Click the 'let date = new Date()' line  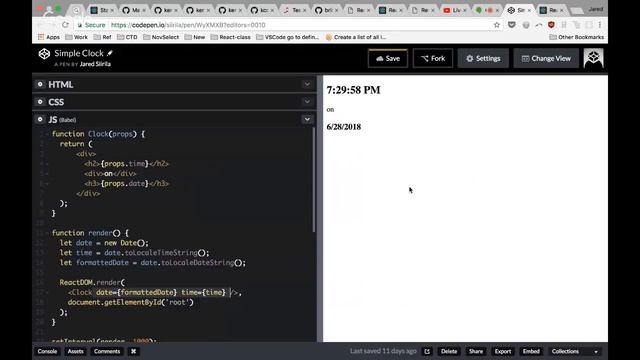(x=104, y=243)
